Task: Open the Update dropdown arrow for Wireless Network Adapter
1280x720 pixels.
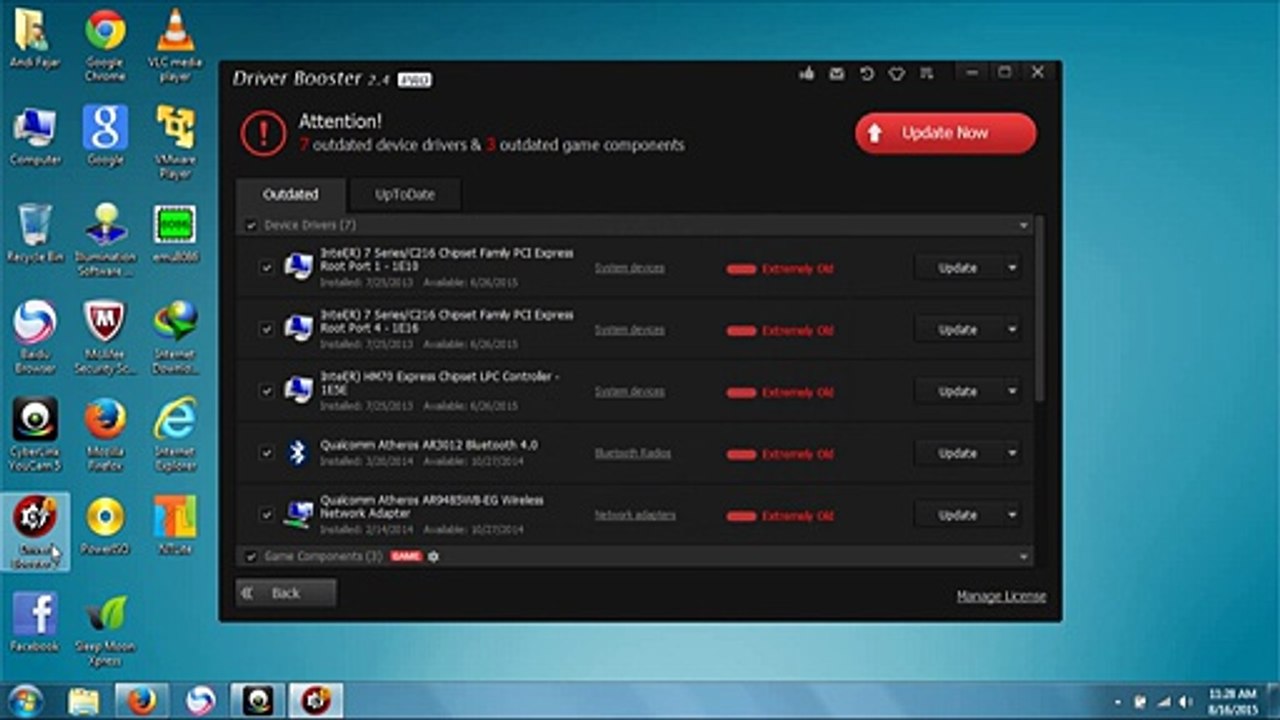Action: tap(1012, 515)
